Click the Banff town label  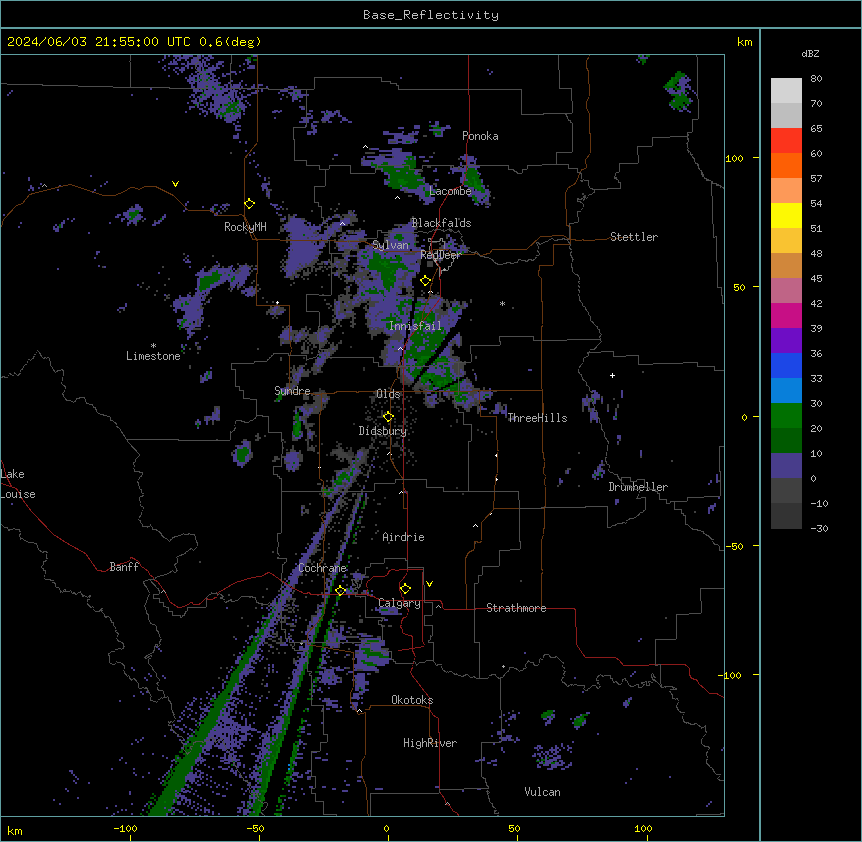(124, 567)
